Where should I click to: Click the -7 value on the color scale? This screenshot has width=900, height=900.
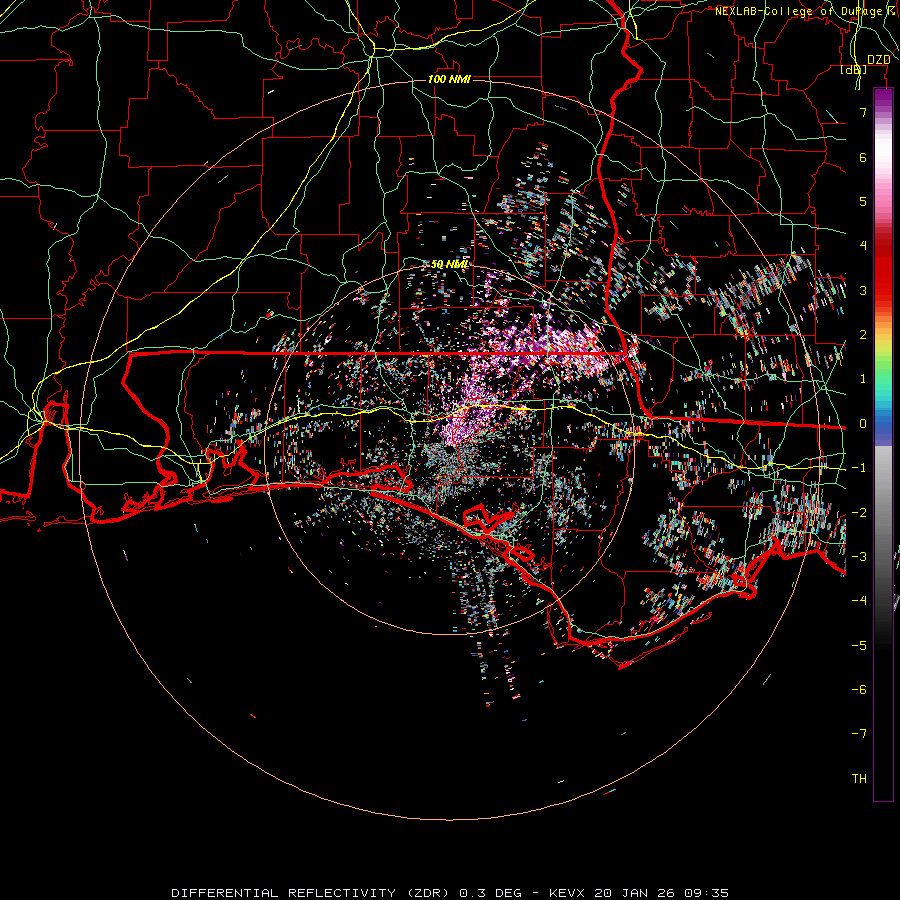(859, 734)
